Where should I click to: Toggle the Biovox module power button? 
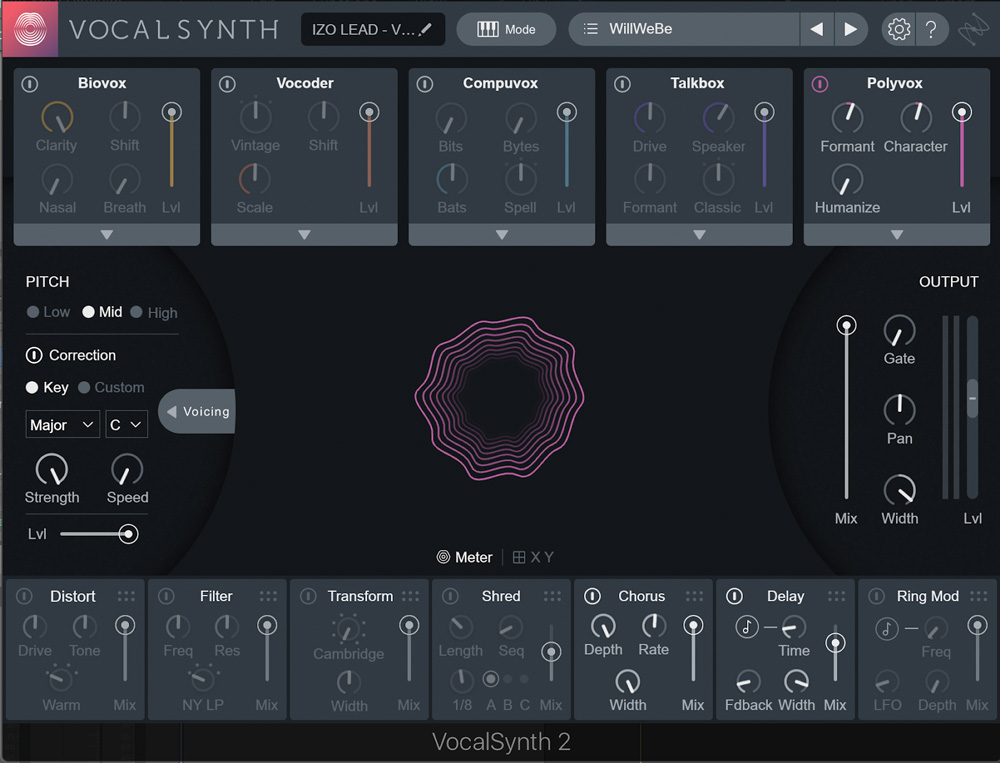click(29, 84)
